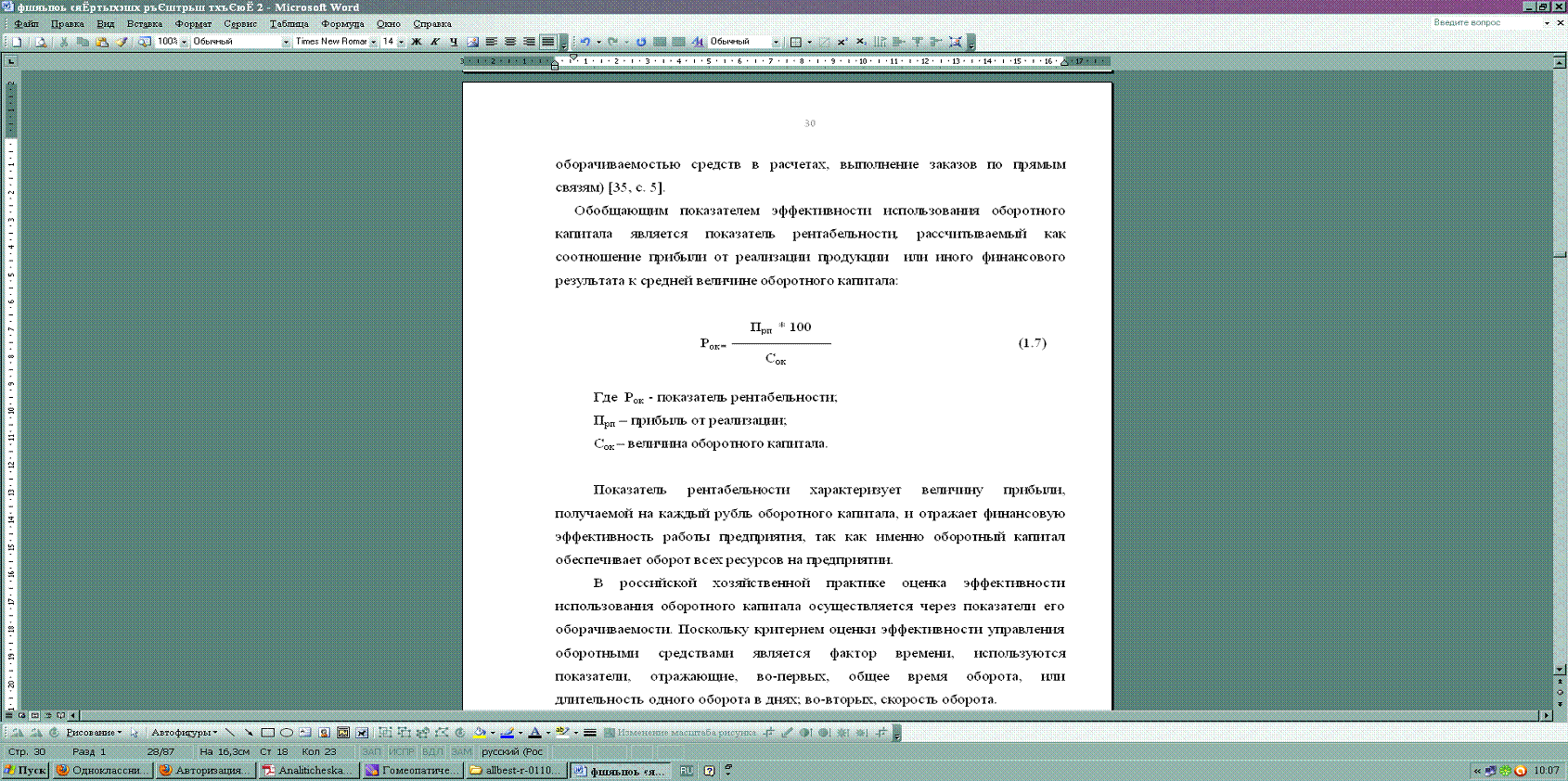Open the font size dropdown
Image resolution: width=1568 pixels, height=781 pixels.
point(401,42)
